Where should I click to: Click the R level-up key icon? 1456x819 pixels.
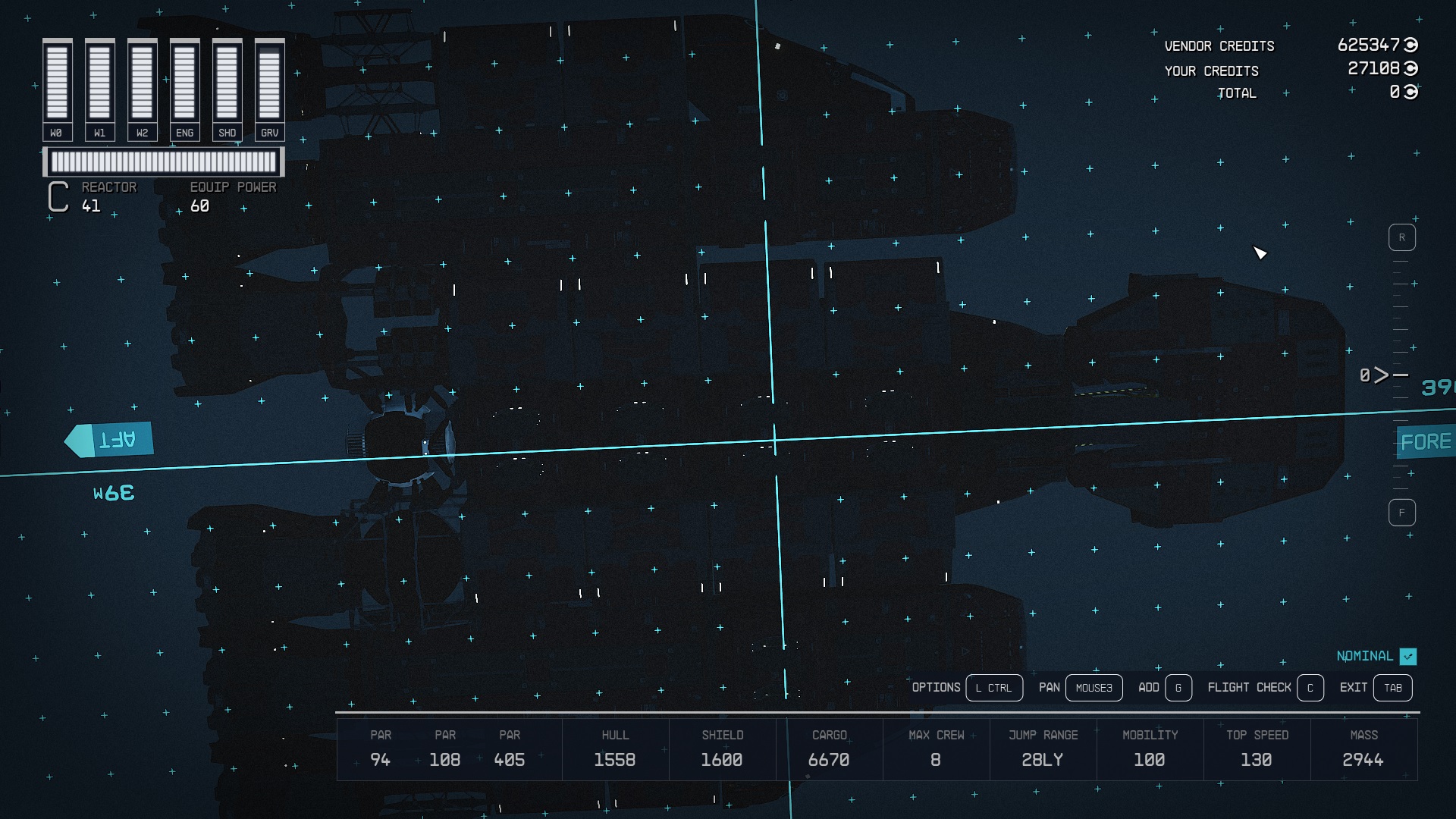[1401, 238]
